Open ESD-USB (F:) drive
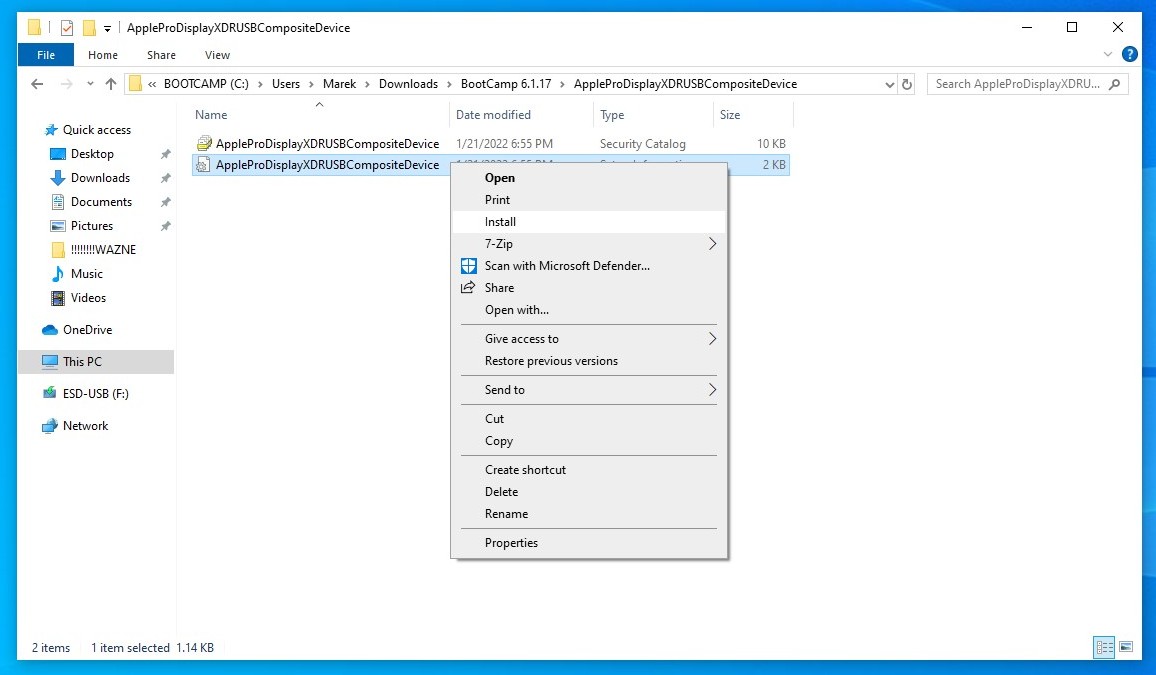Viewport: 1156px width, 675px height. 95,394
